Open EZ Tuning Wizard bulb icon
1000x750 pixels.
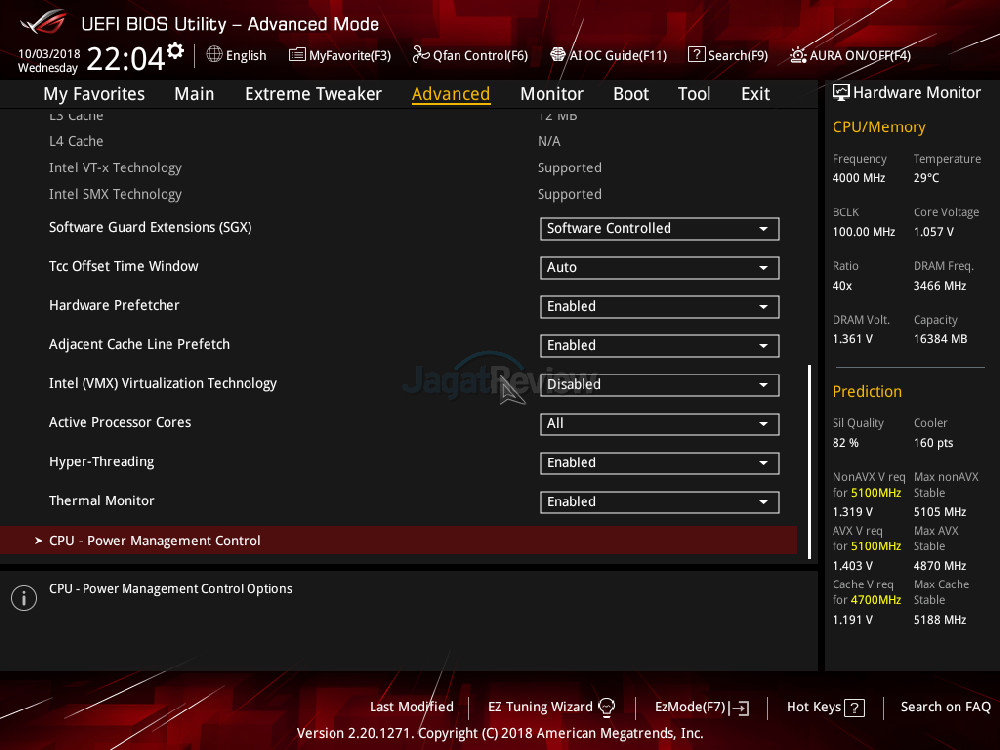point(607,707)
